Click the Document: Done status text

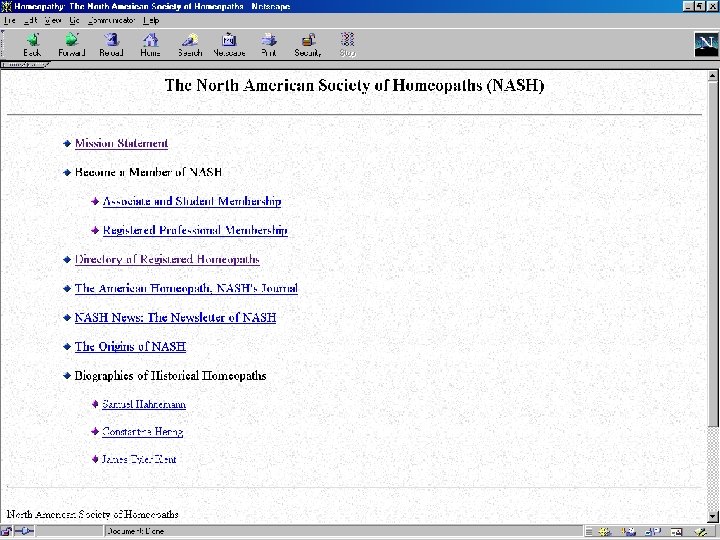pyautogui.click(x=135, y=531)
